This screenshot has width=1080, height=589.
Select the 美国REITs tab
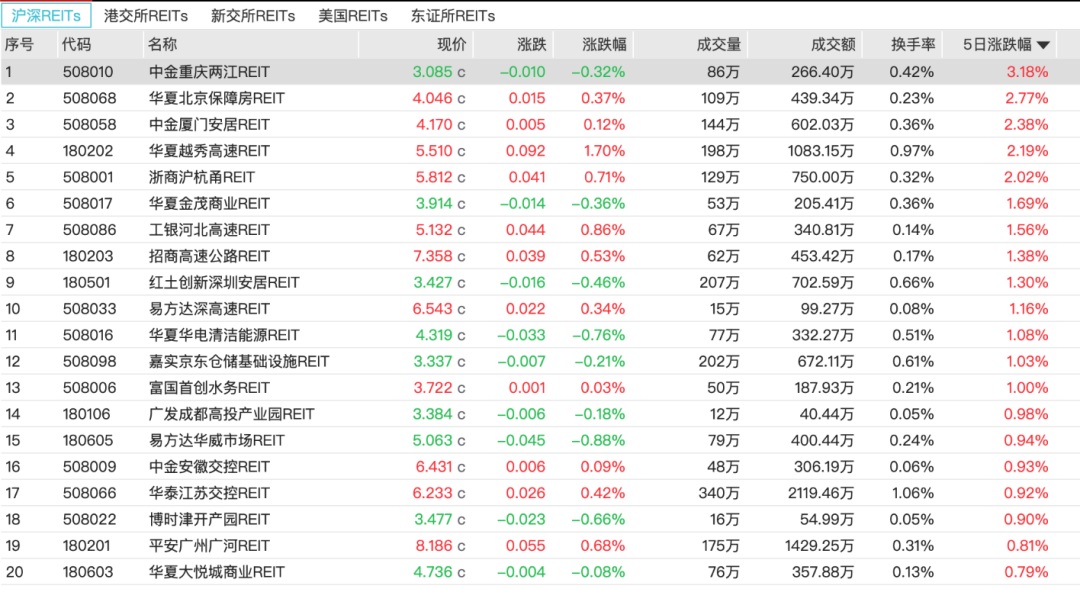point(353,16)
